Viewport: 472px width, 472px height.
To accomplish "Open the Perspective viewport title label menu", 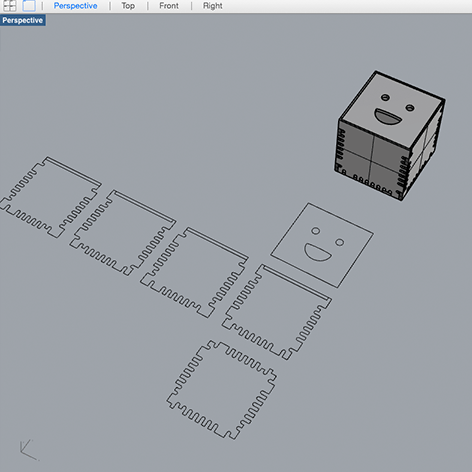I will pyautogui.click(x=23, y=20).
